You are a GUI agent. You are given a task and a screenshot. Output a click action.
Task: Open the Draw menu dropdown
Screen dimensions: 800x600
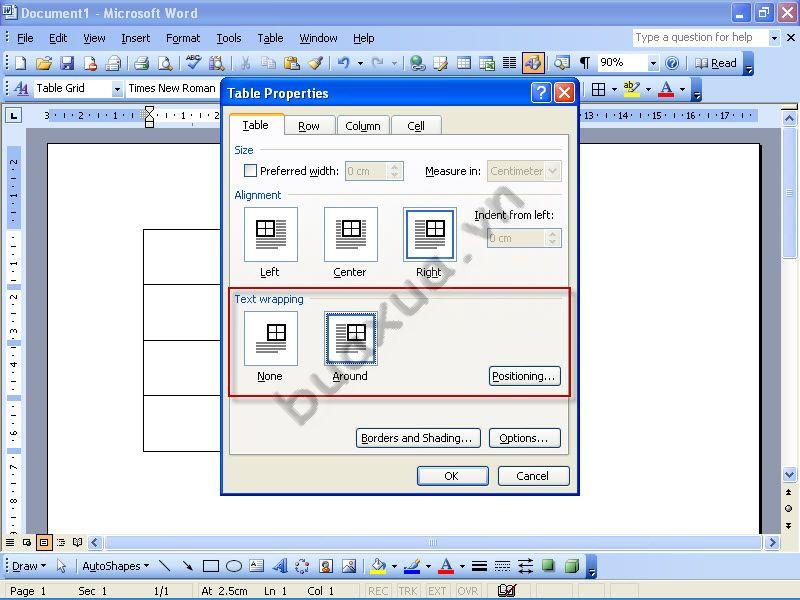click(29, 566)
